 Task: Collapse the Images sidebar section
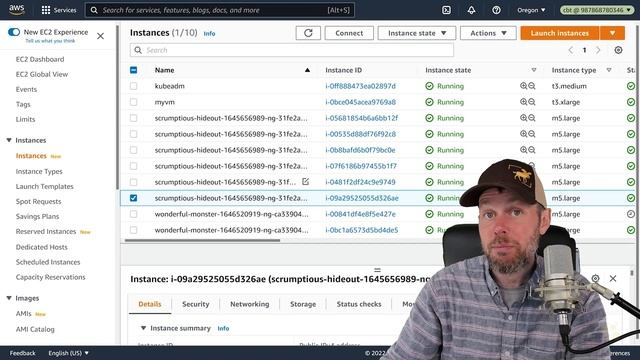pos(9,298)
